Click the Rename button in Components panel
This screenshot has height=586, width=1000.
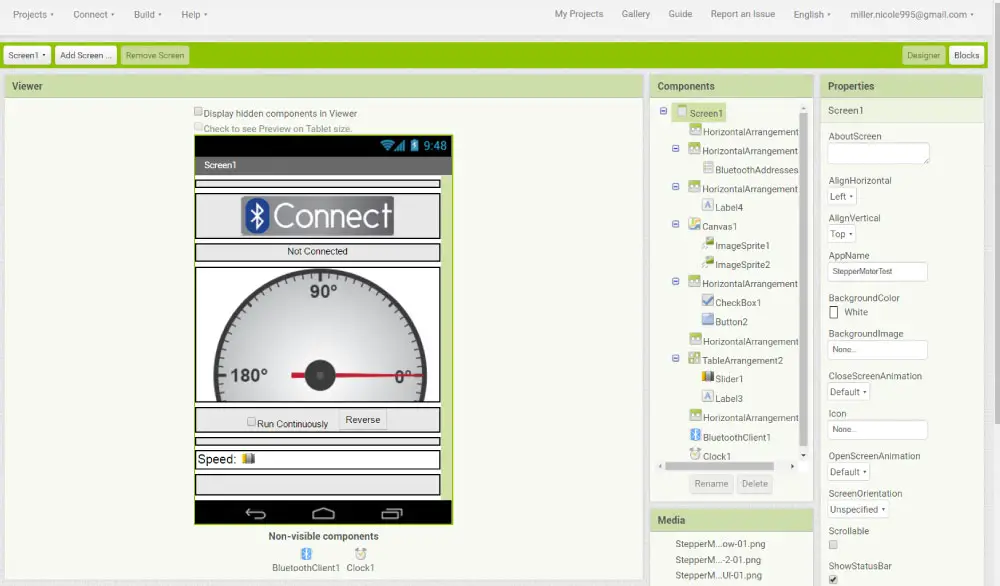(x=711, y=484)
